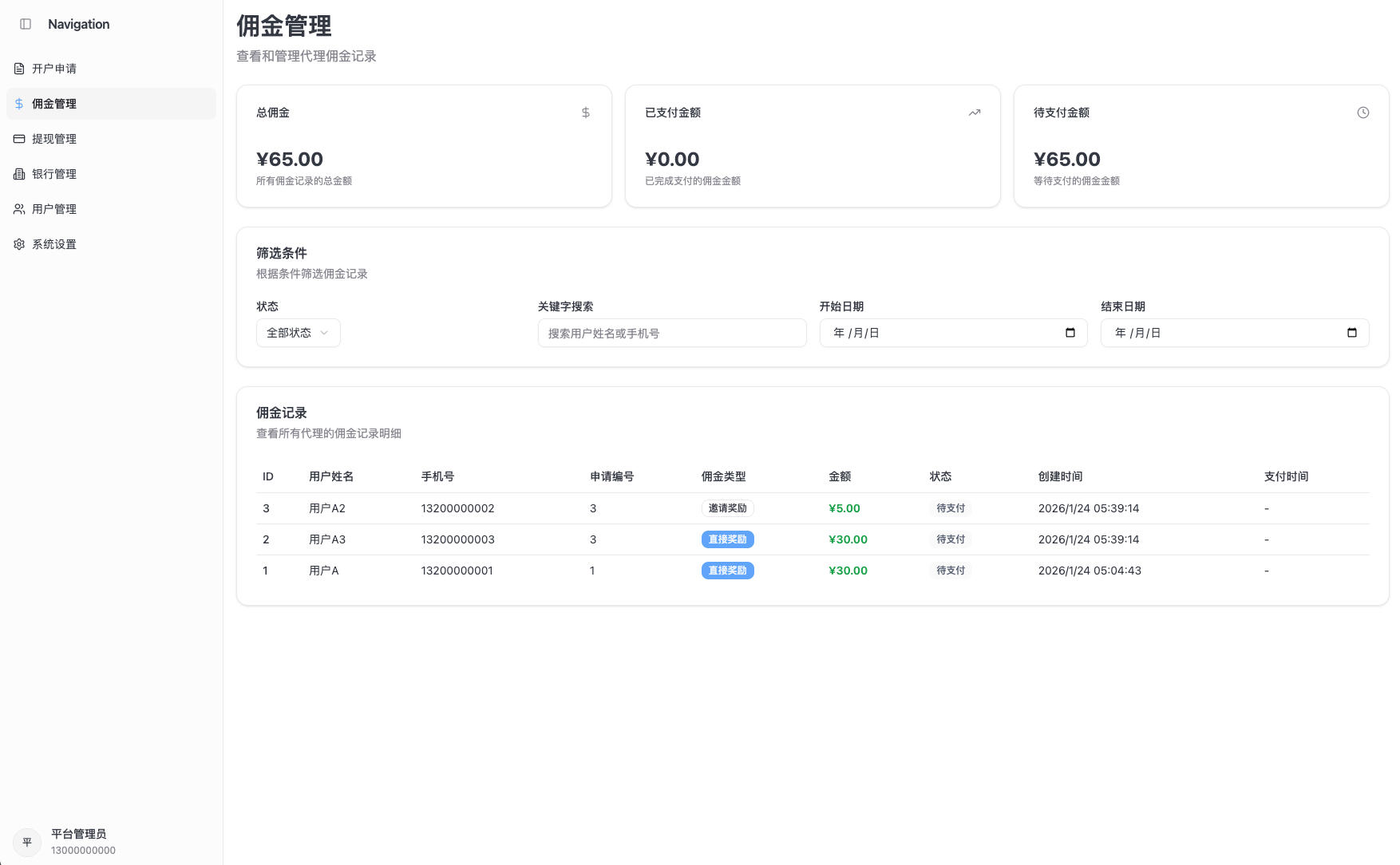Click the 金额 column header
Viewport: 1400px width, 865px height.
point(840,476)
